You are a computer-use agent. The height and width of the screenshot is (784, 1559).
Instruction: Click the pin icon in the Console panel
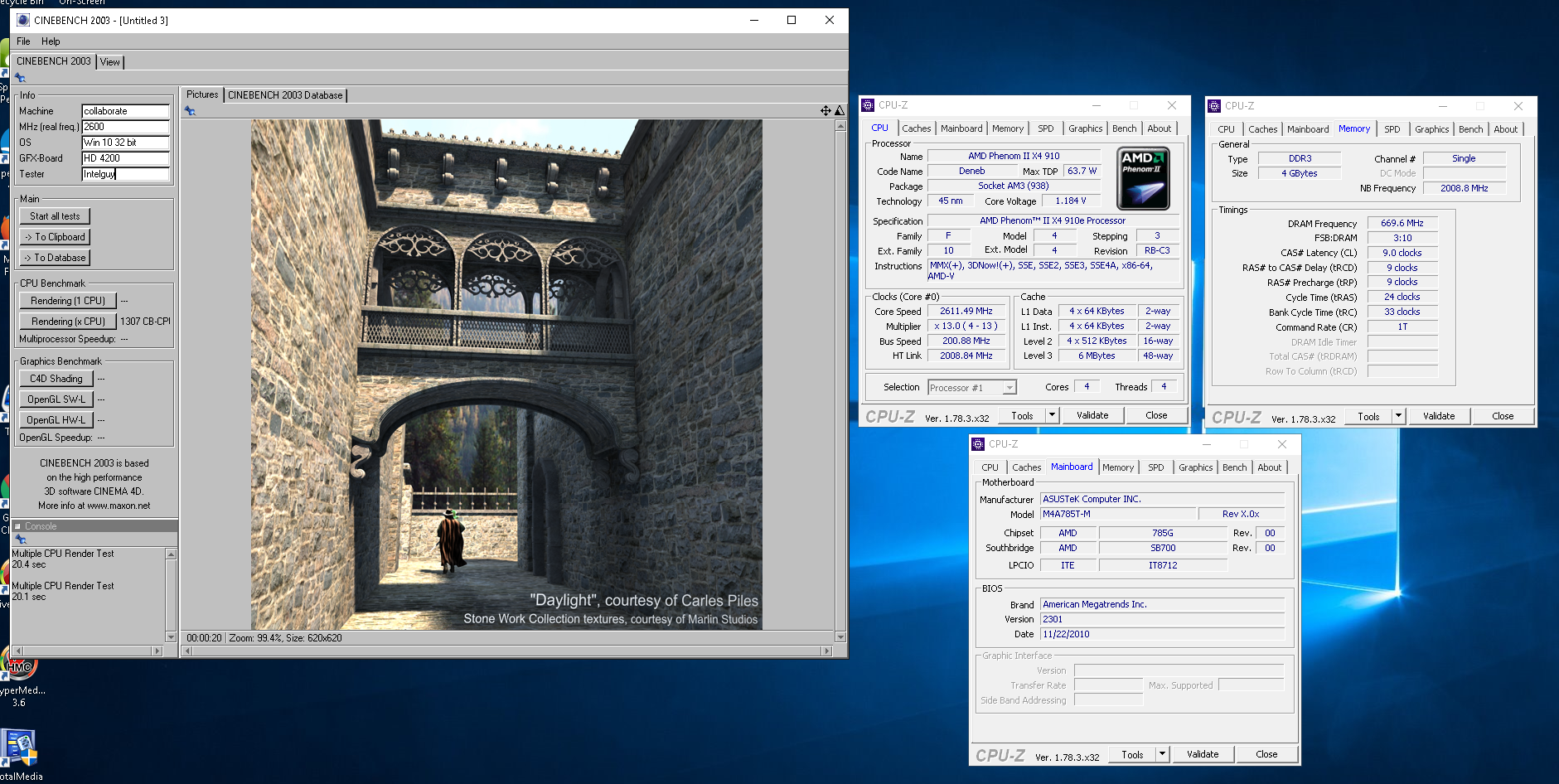point(21,540)
